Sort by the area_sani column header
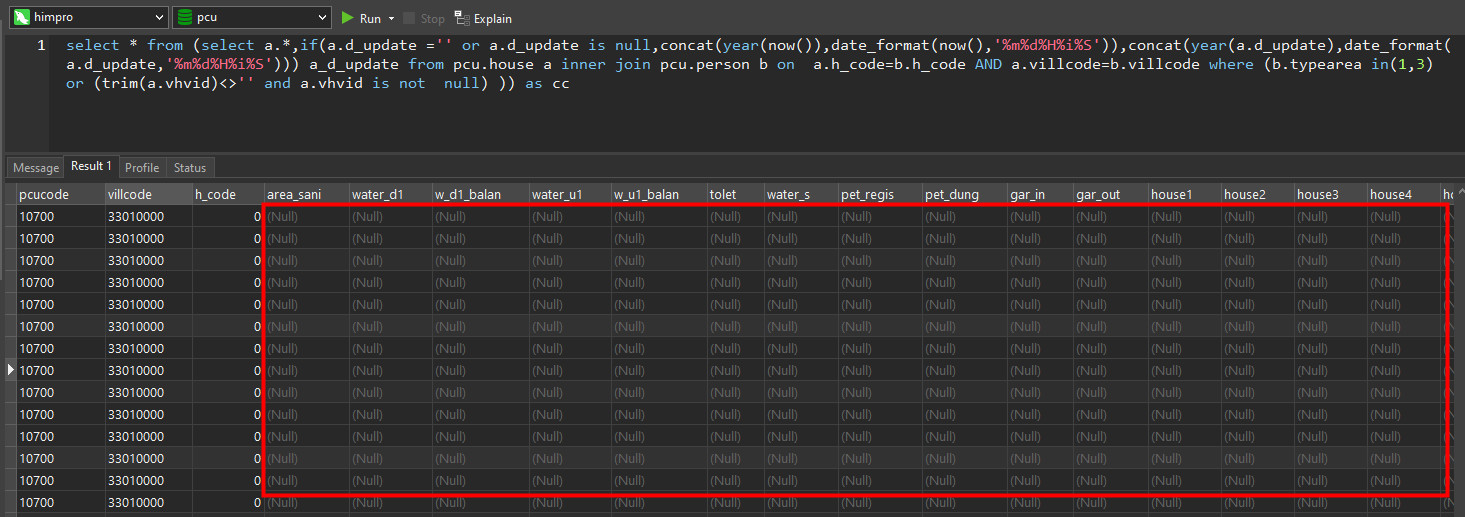 coord(305,194)
